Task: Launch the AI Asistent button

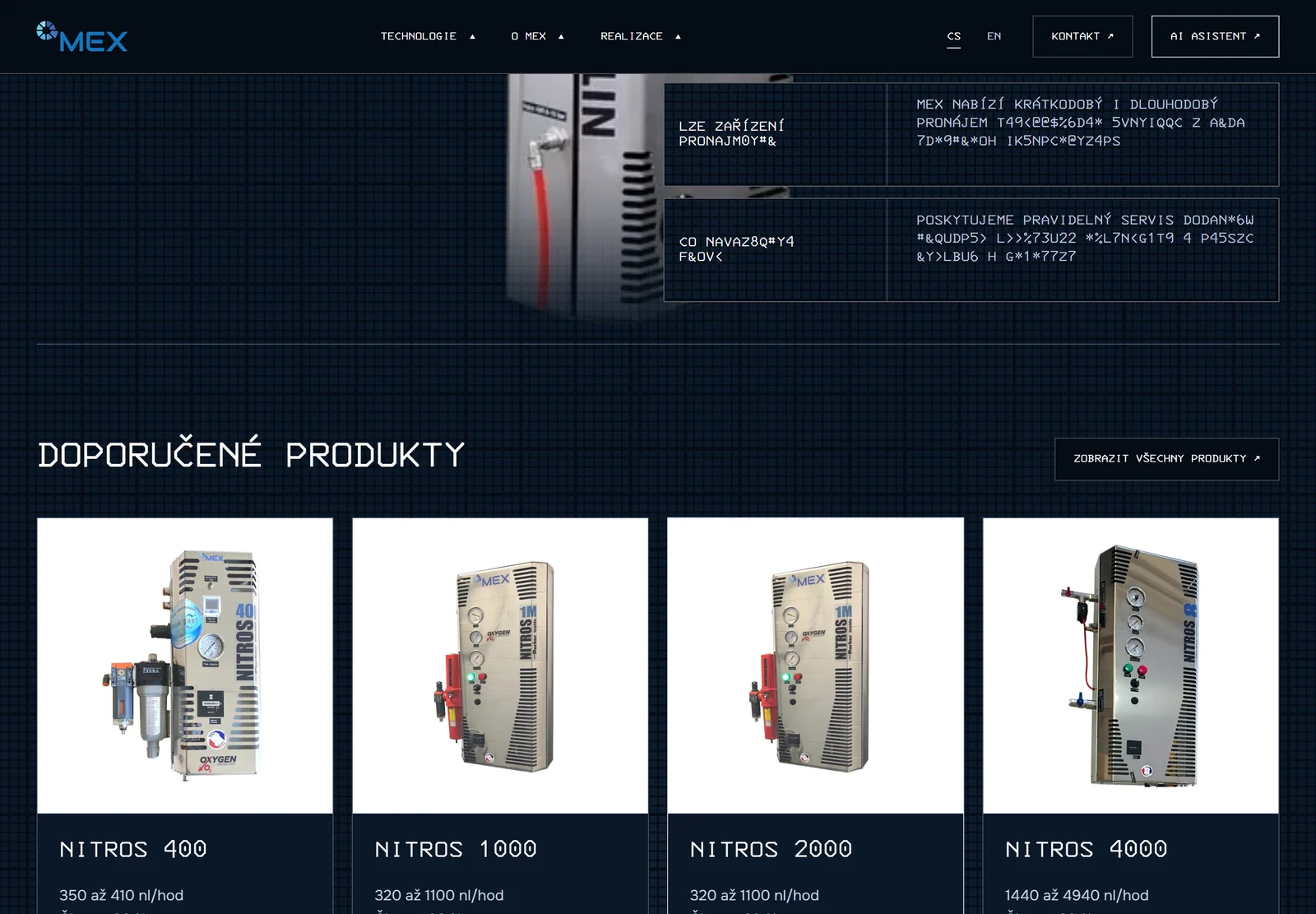Action: point(1215,36)
